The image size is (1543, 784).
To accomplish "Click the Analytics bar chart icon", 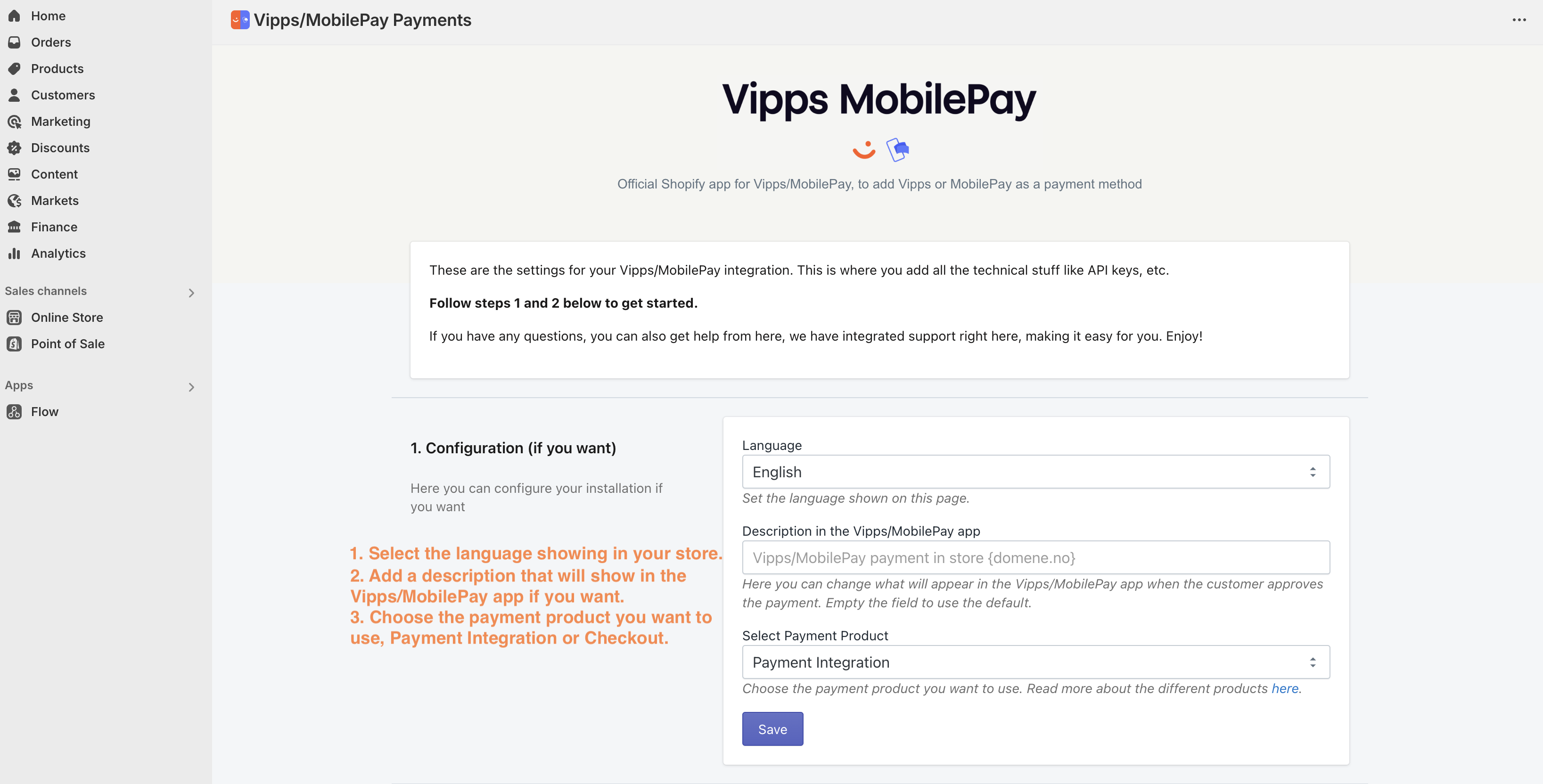I will click(x=15, y=253).
